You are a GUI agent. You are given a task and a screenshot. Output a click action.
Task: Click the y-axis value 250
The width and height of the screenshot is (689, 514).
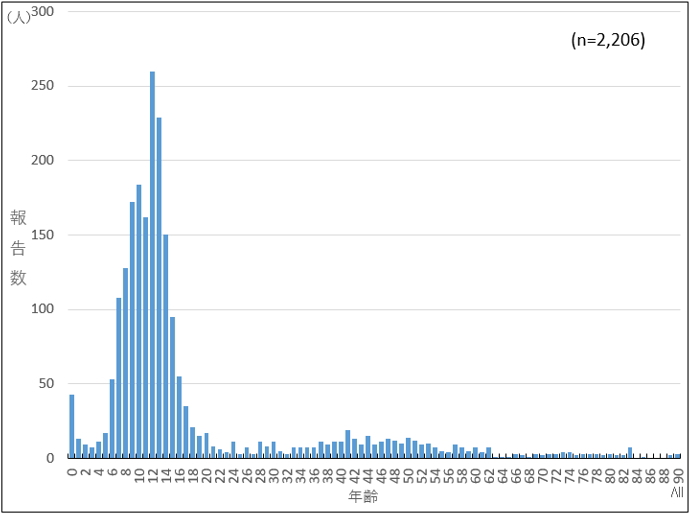(43, 86)
